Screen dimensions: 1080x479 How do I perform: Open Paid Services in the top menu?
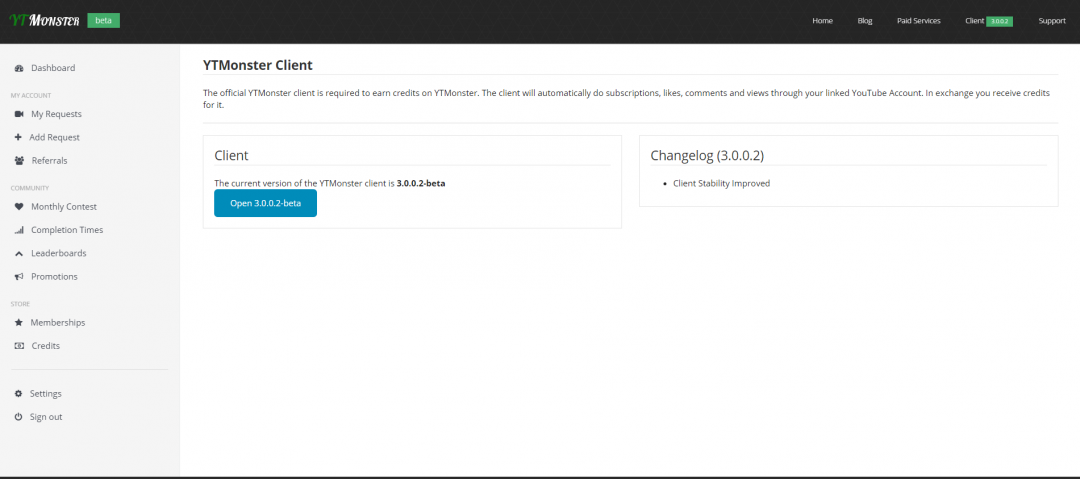[x=918, y=21]
